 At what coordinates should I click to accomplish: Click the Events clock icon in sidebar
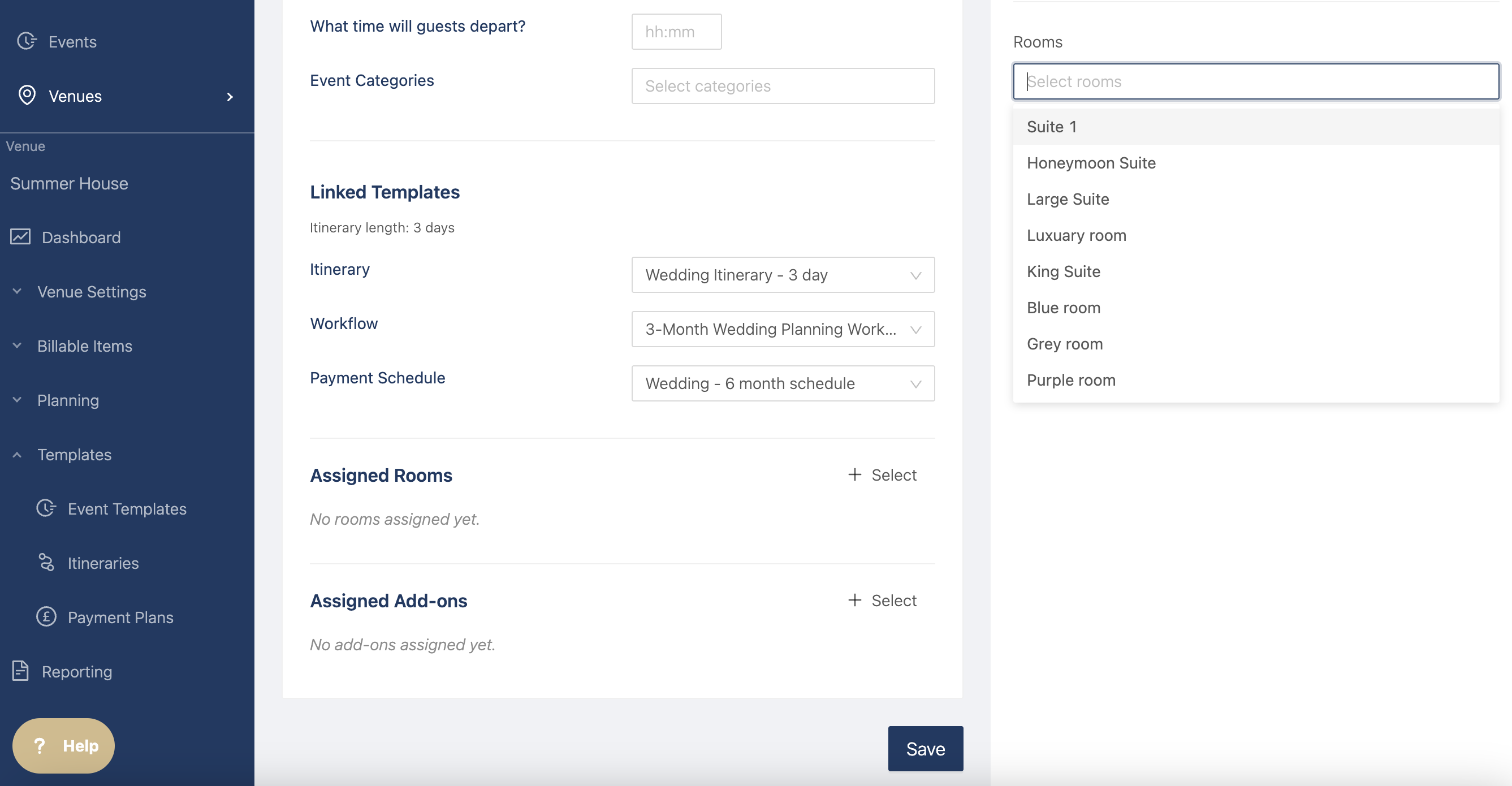tap(27, 41)
